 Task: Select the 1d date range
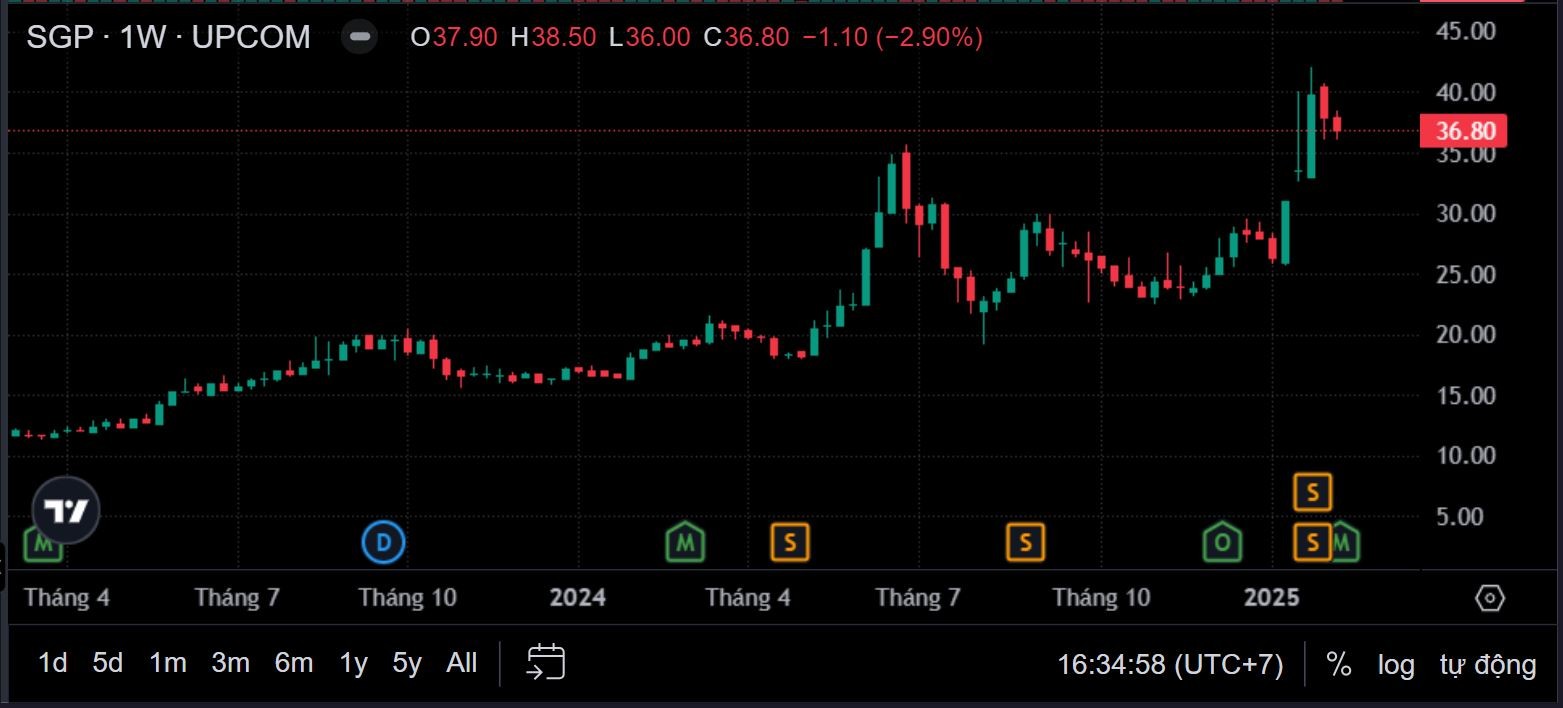click(x=52, y=662)
